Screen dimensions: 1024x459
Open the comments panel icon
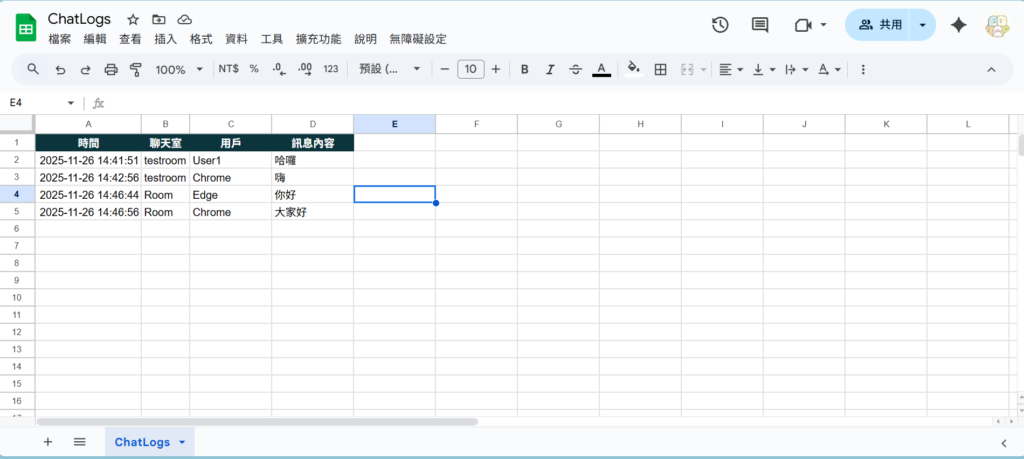tap(760, 25)
